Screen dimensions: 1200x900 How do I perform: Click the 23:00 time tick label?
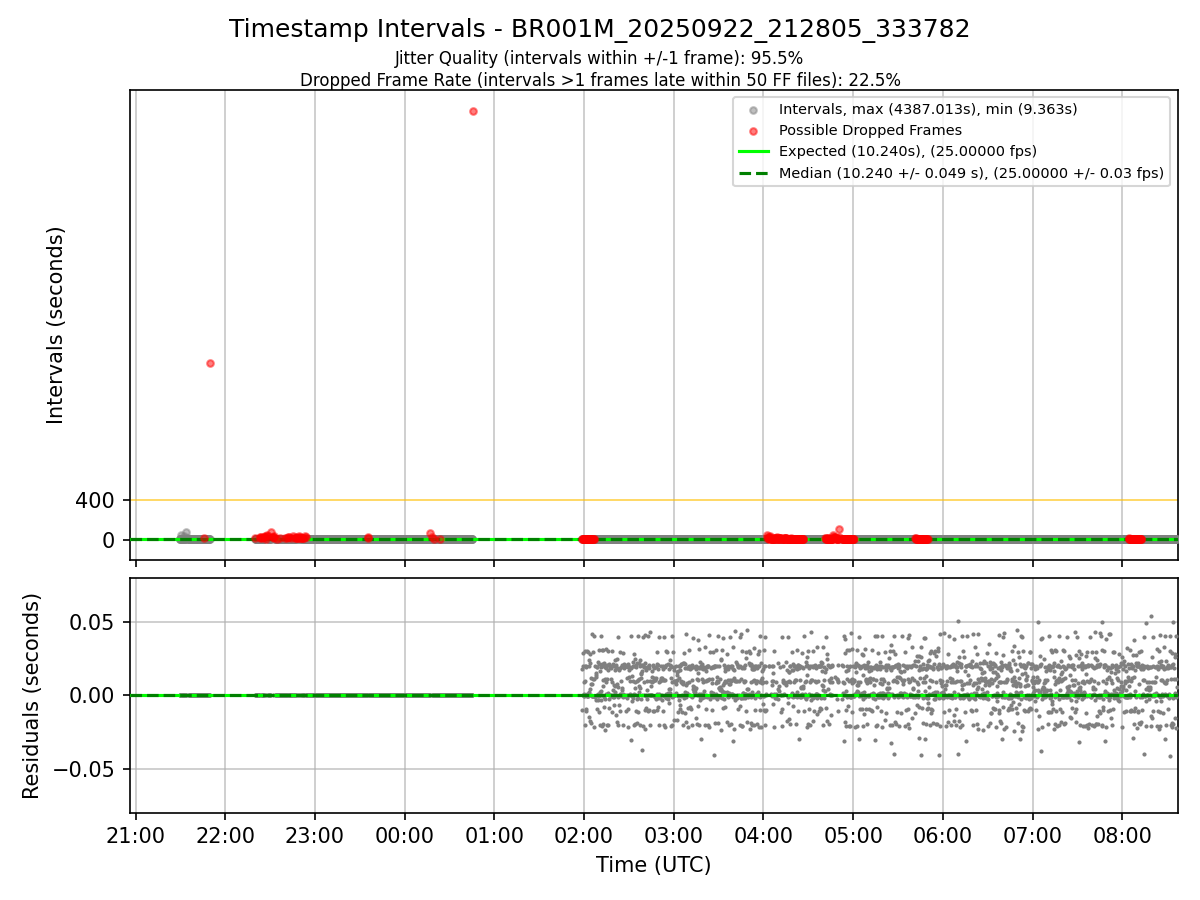point(315,834)
